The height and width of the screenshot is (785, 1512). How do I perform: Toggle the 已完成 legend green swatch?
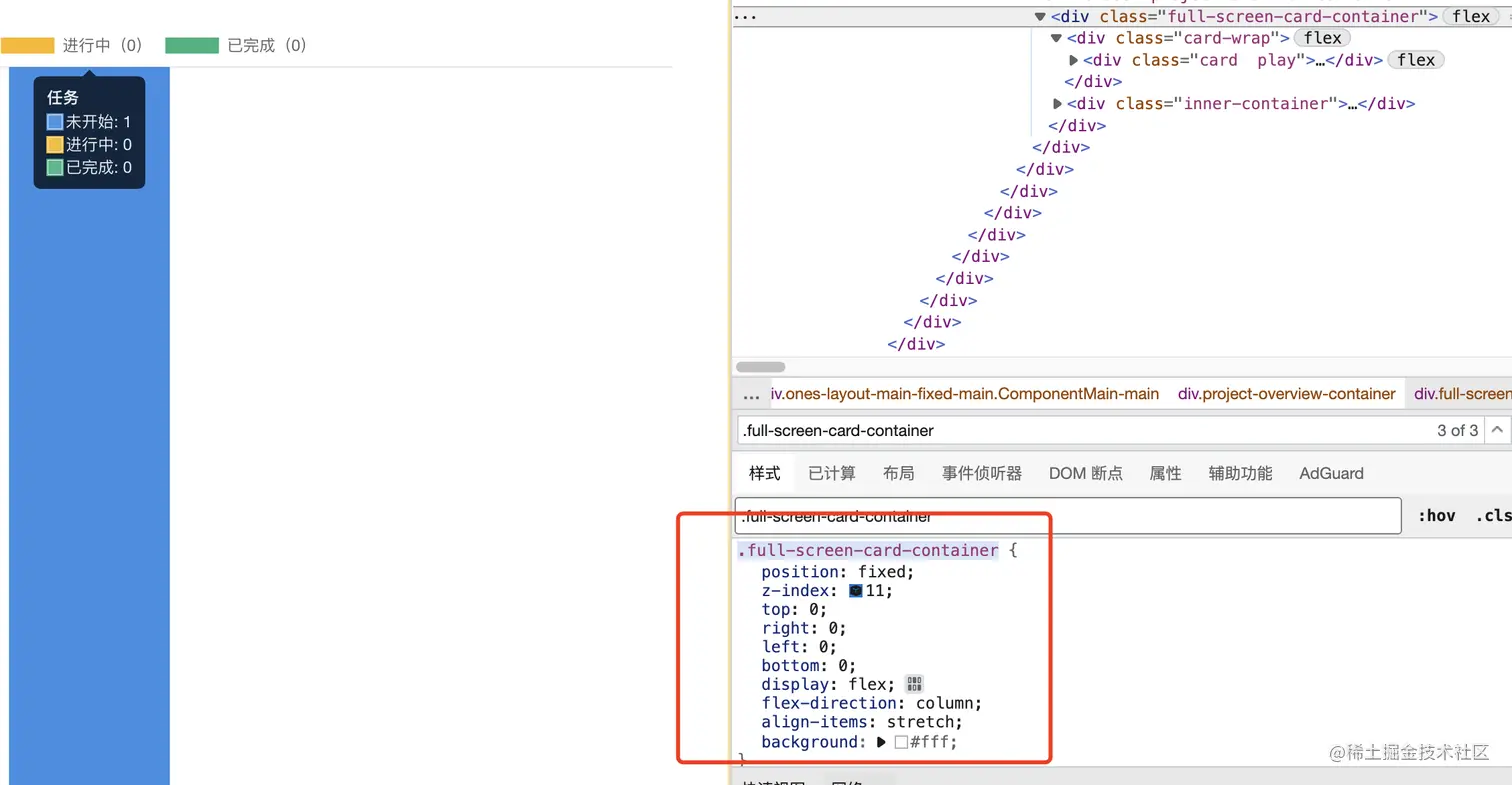[192, 45]
